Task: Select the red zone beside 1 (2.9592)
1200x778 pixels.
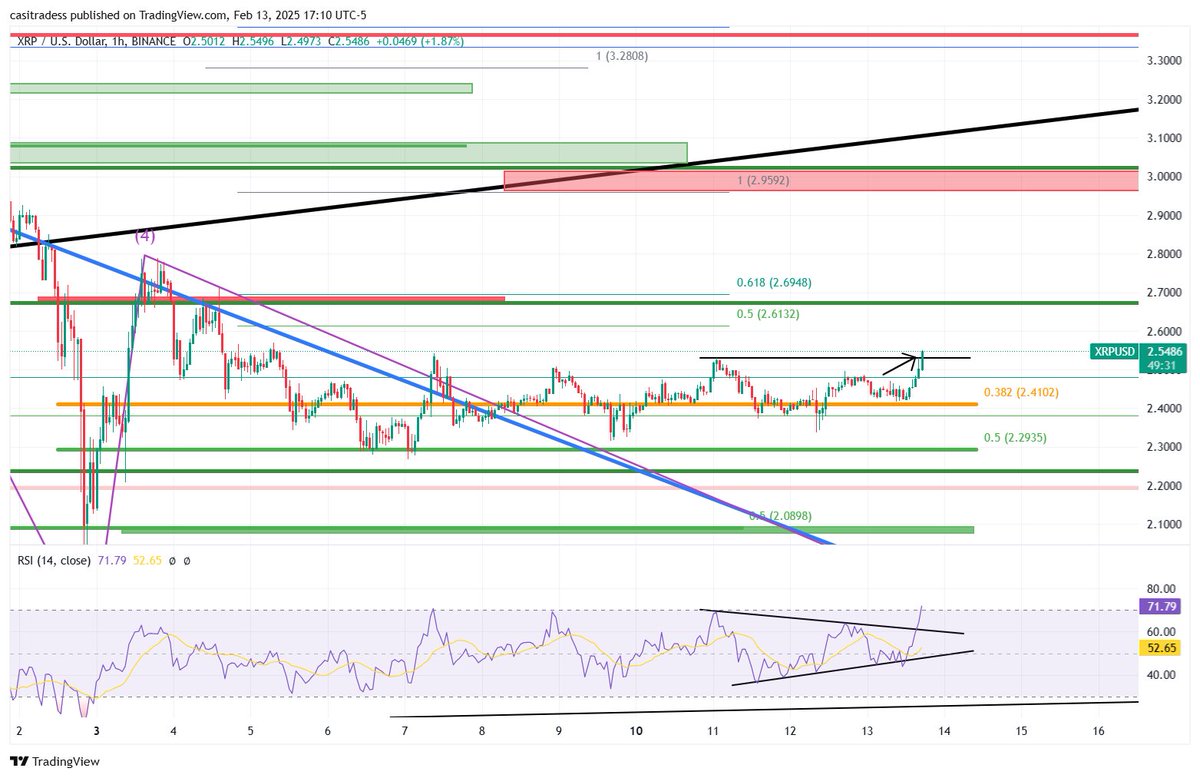Action: tap(820, 180)
